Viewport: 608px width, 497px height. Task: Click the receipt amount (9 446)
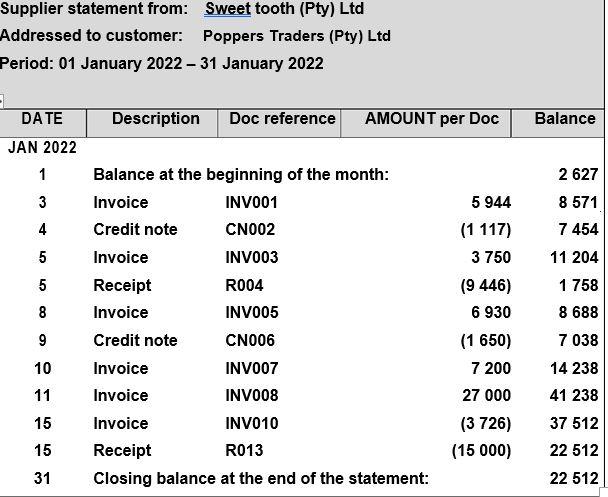click(486, 285)
